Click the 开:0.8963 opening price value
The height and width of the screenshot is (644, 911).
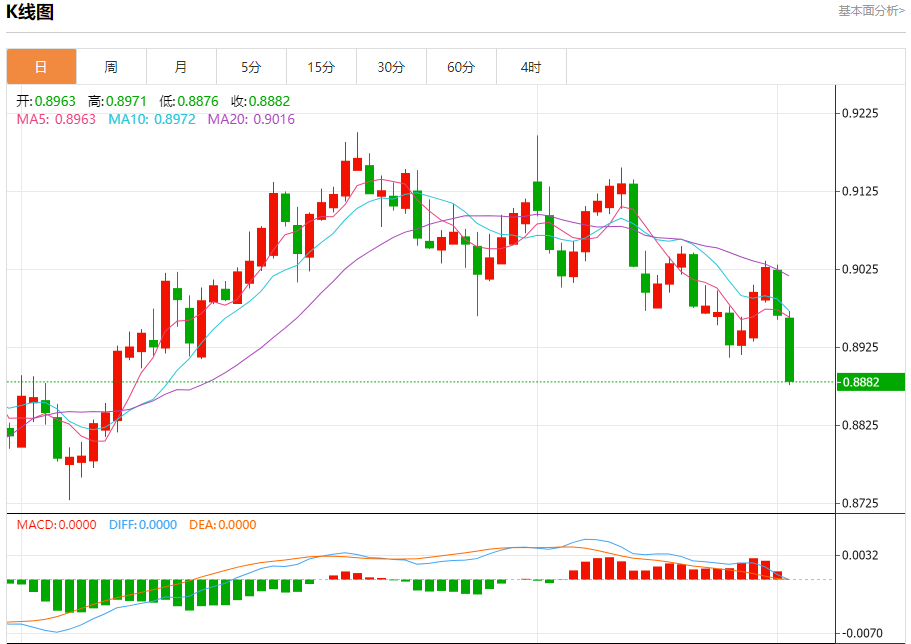coord(46,101)
